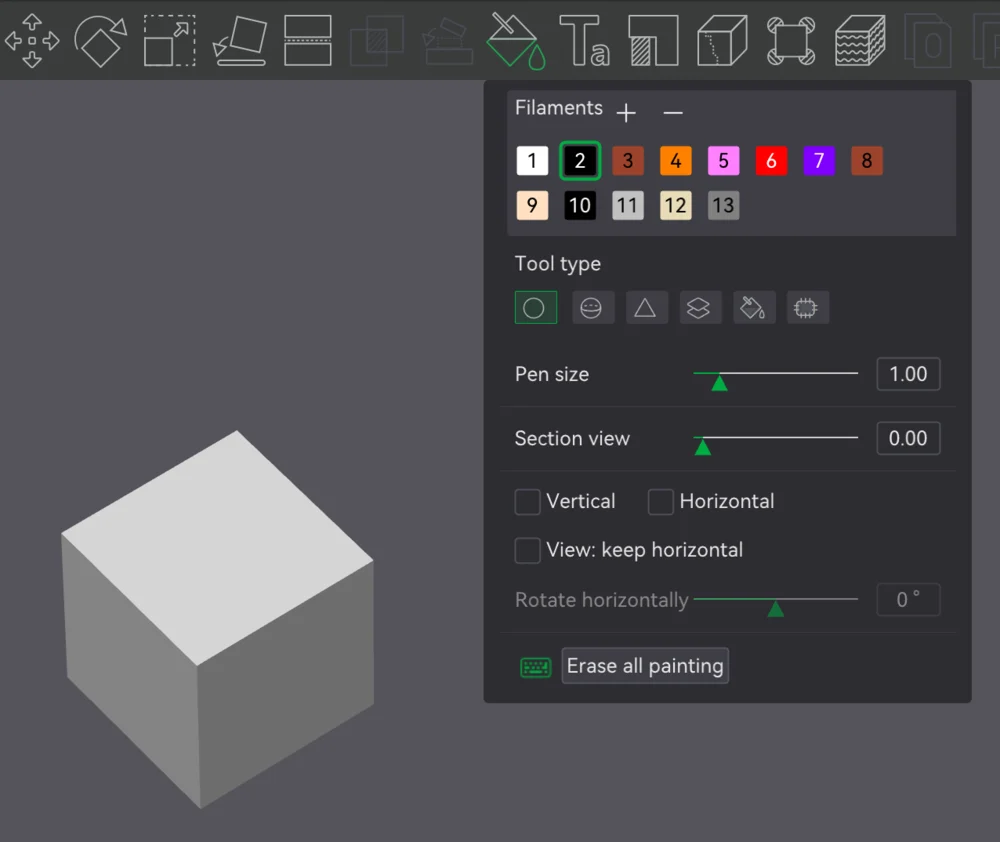Viewport: 1000px width, 842px height.
Task: Click the Section view value field
Action: point(908,438)
